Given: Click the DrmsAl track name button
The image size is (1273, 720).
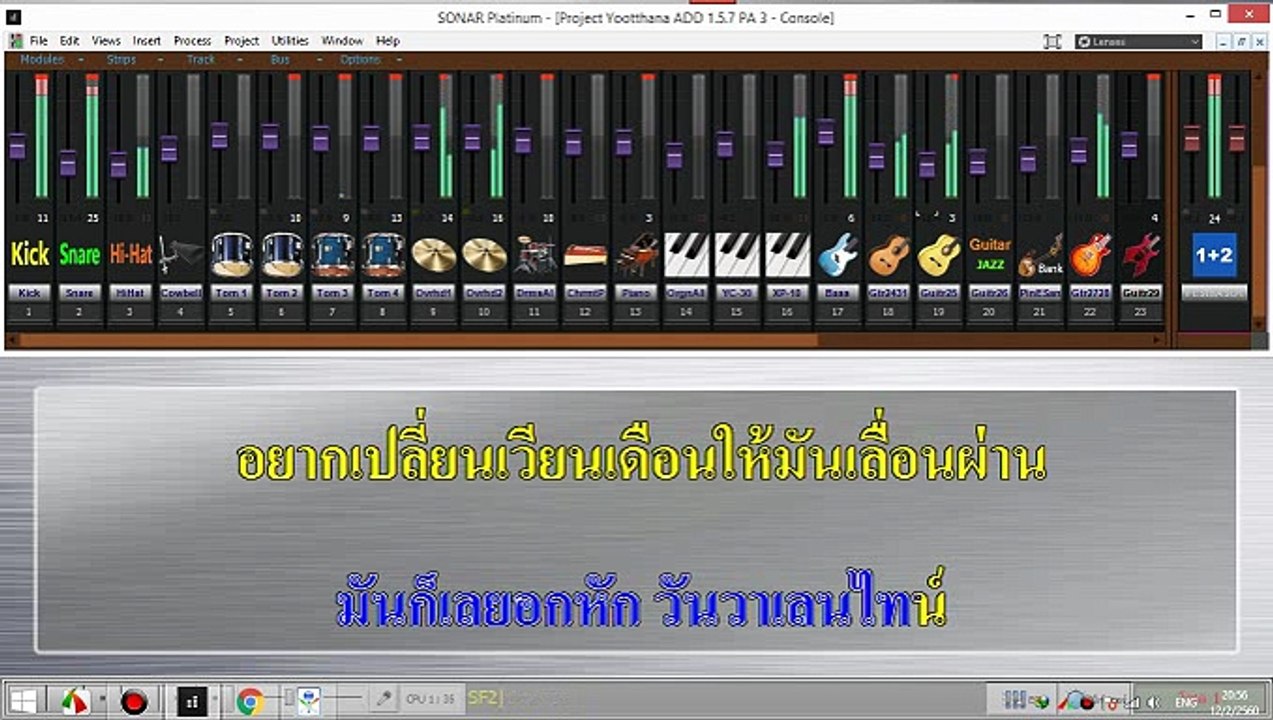Looking at the screenshot, I should tap(535, 293).
